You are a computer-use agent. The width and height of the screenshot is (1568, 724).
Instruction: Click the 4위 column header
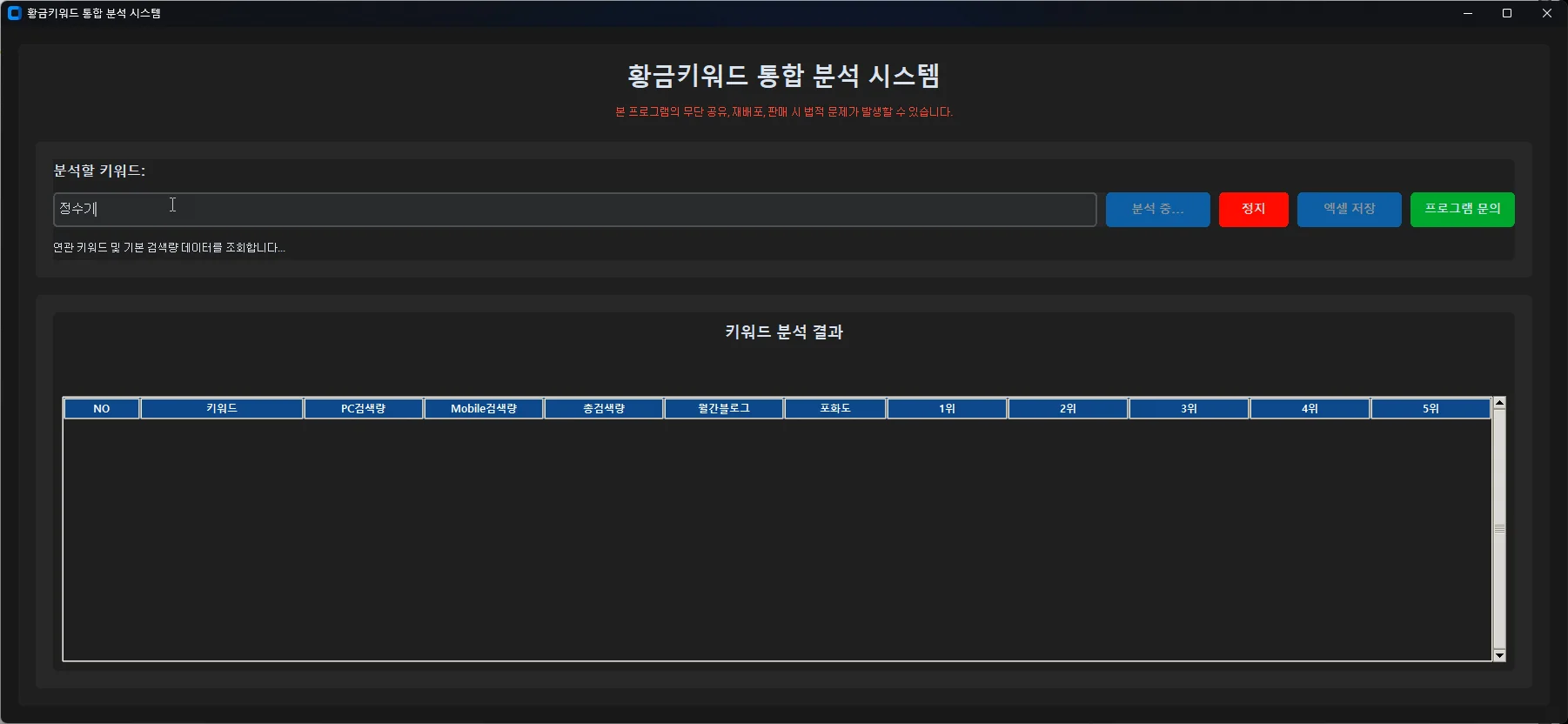pyautogui.click(x=1310, y=409)
